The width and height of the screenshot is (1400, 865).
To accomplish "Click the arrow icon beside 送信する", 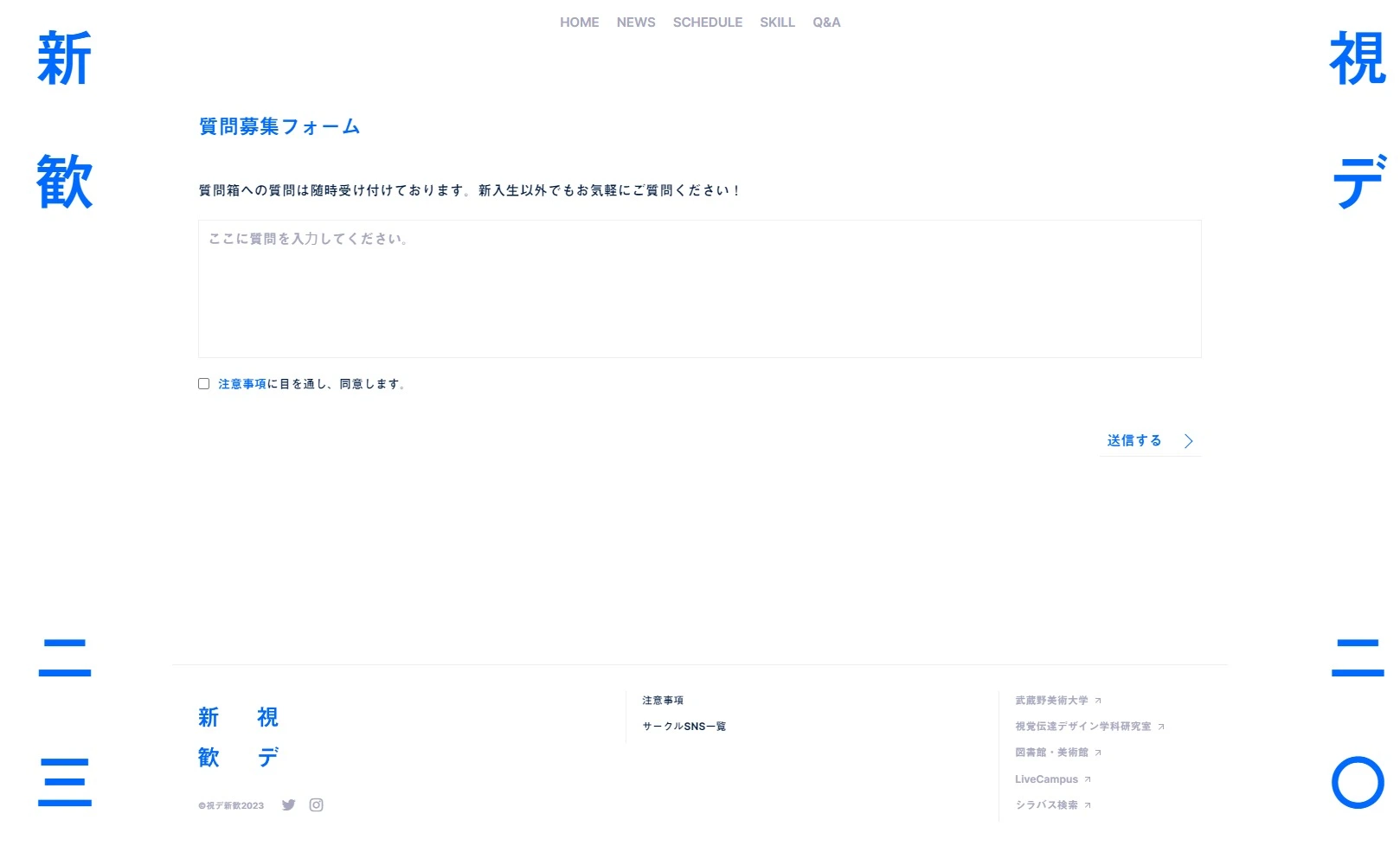I will coord(1188,441).
